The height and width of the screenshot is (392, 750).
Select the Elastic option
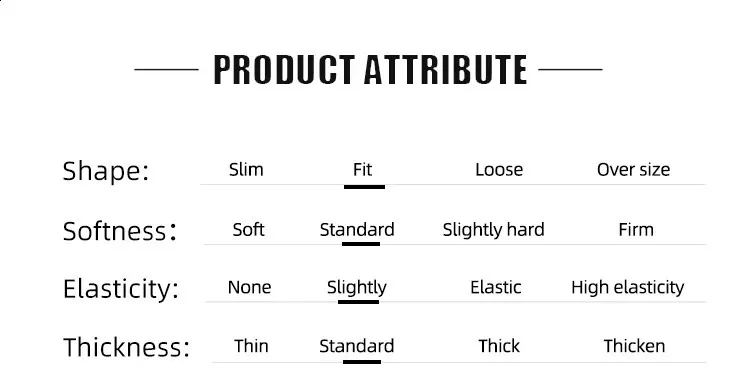[x=496, y=287]
